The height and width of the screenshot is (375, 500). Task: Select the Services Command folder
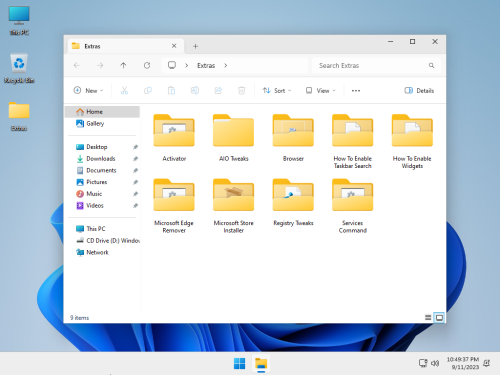click(x=353, y=206)
